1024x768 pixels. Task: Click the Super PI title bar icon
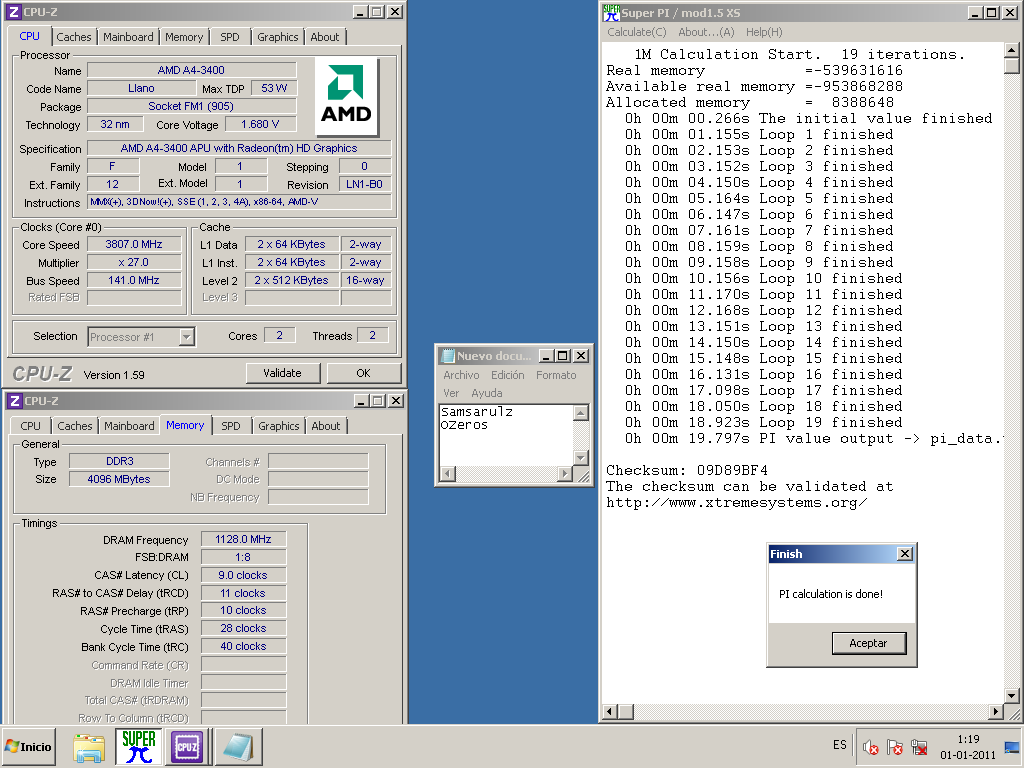point(611,12)
